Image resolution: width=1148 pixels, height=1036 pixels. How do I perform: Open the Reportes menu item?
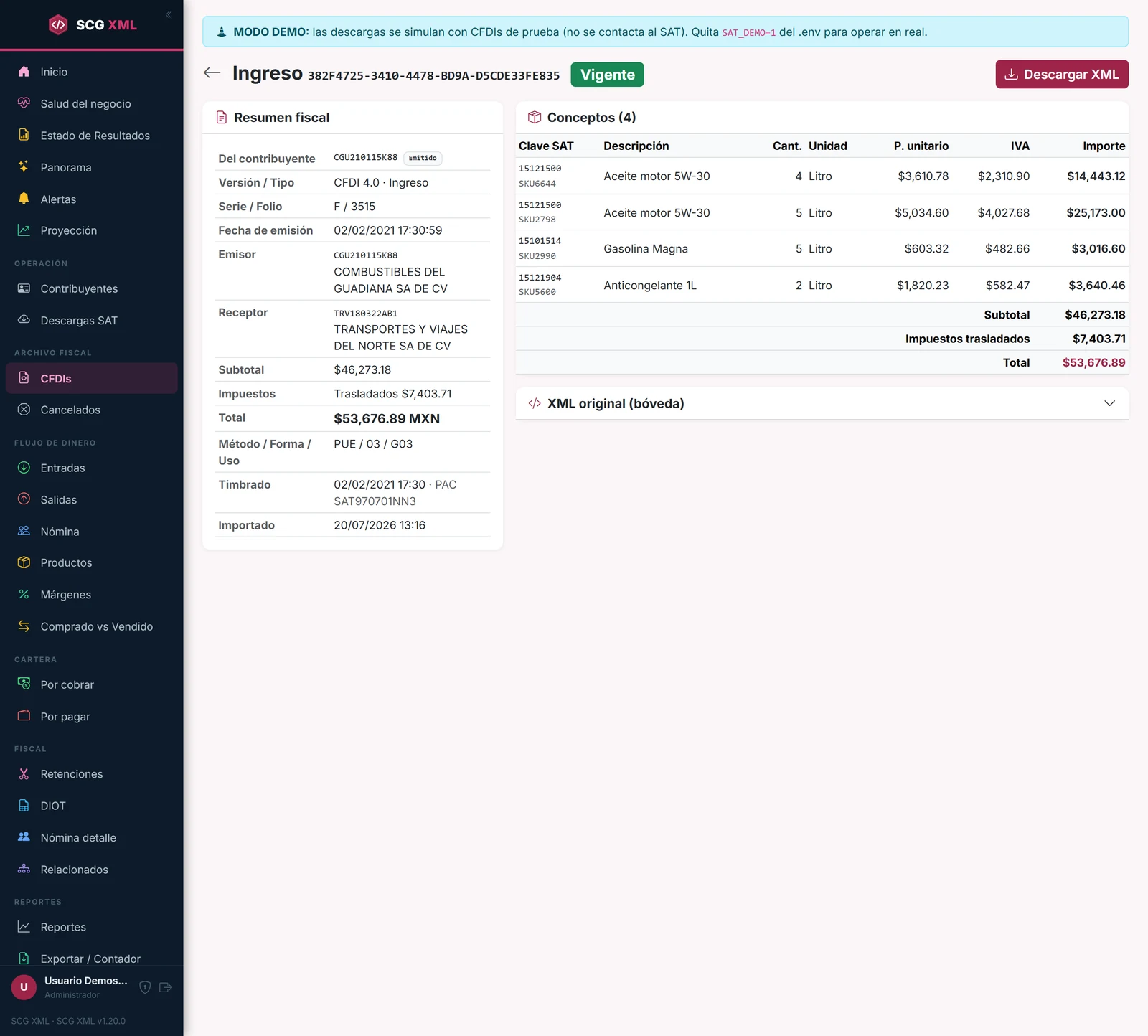tap(92, 927)
